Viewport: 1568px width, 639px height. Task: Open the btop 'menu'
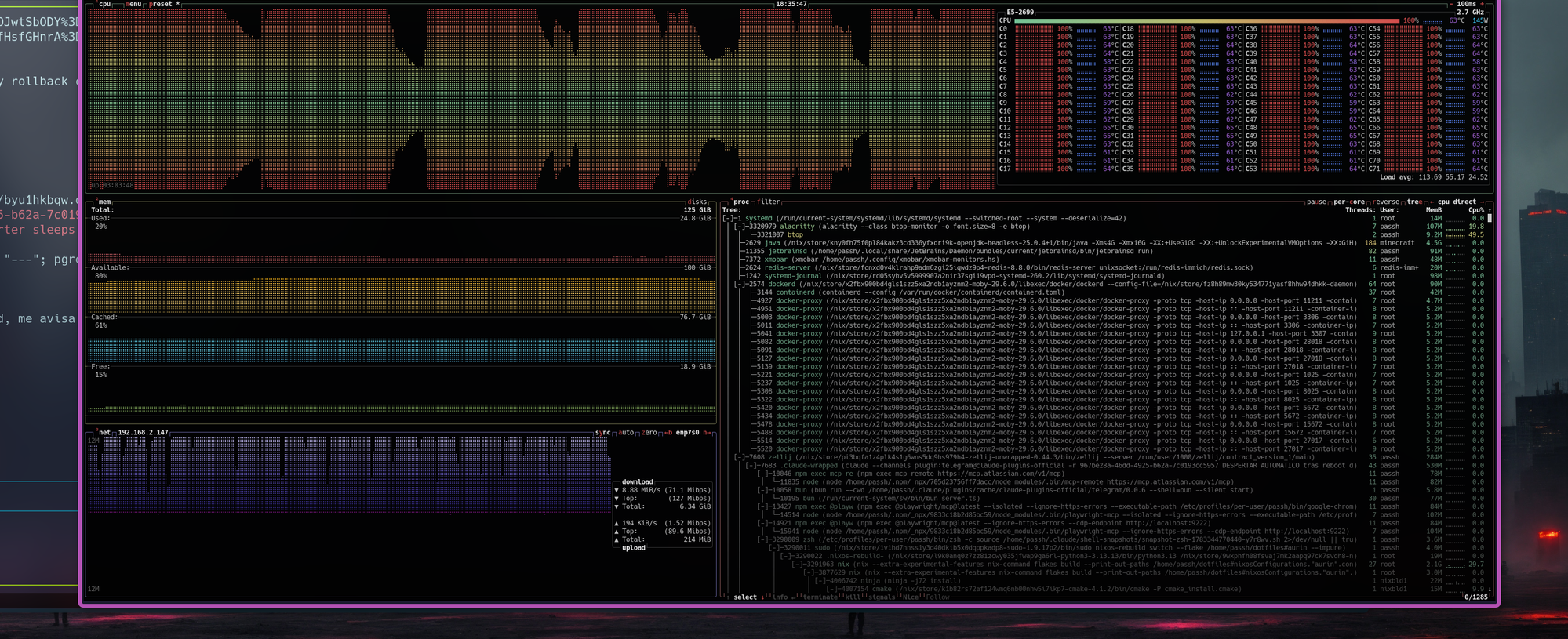[133, 4]
